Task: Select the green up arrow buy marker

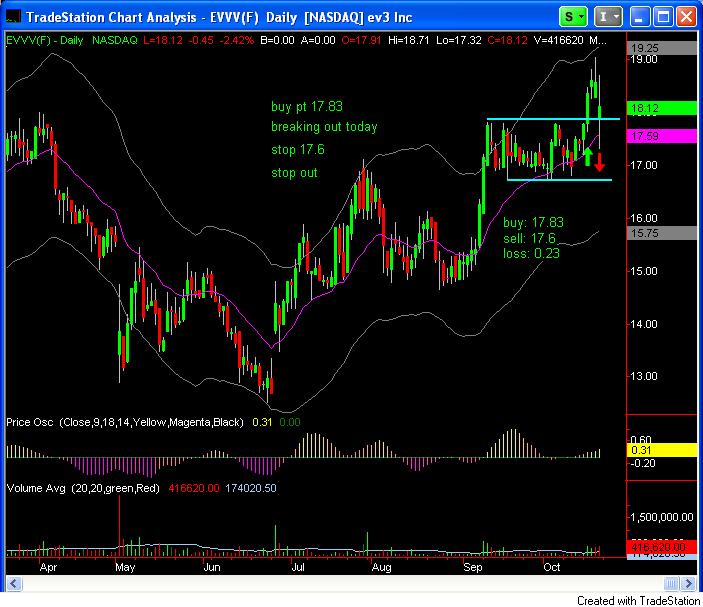Action: (x=588, y=157)
